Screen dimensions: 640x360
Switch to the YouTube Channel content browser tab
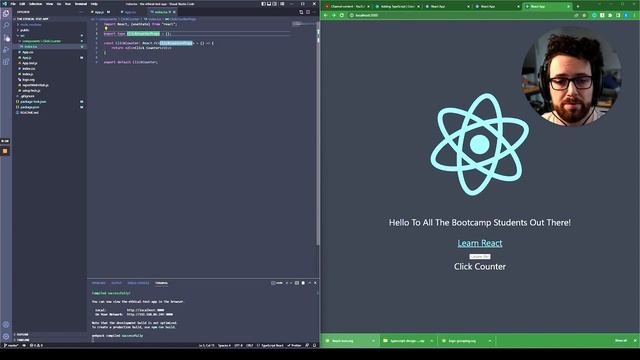point(347,7)
